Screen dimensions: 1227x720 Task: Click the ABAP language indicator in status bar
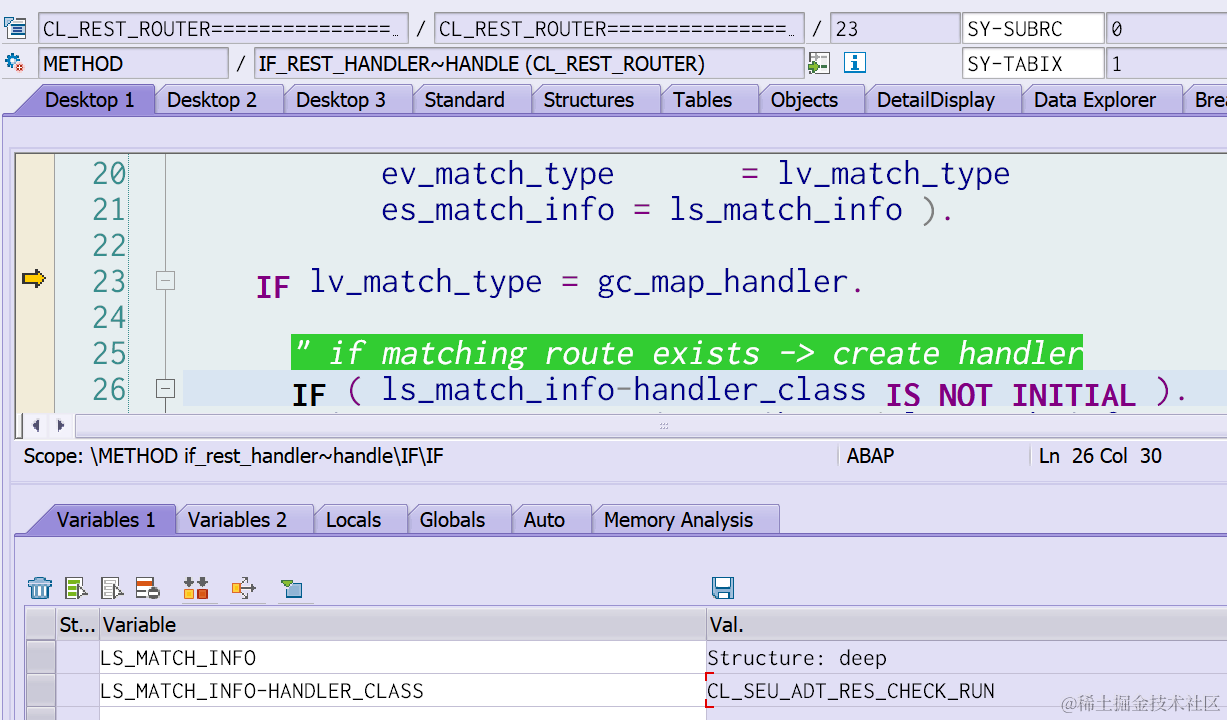pos(870,456)
